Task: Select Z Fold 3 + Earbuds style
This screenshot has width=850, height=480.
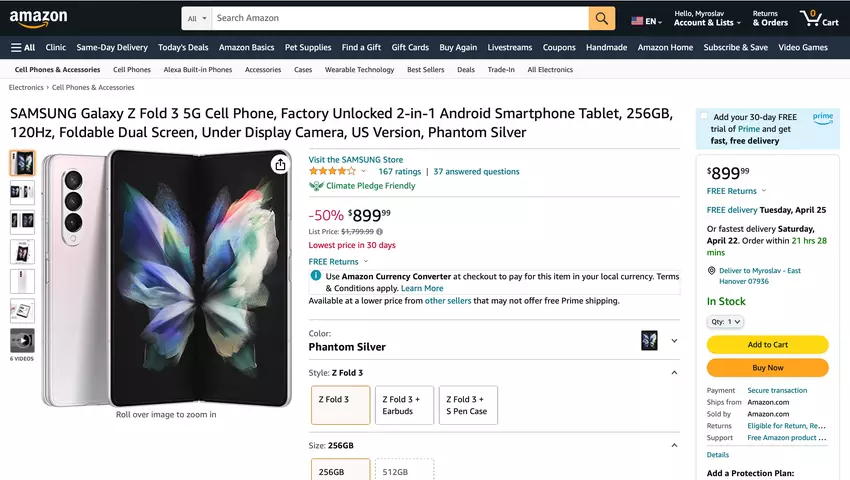Action: pos(404,405)
